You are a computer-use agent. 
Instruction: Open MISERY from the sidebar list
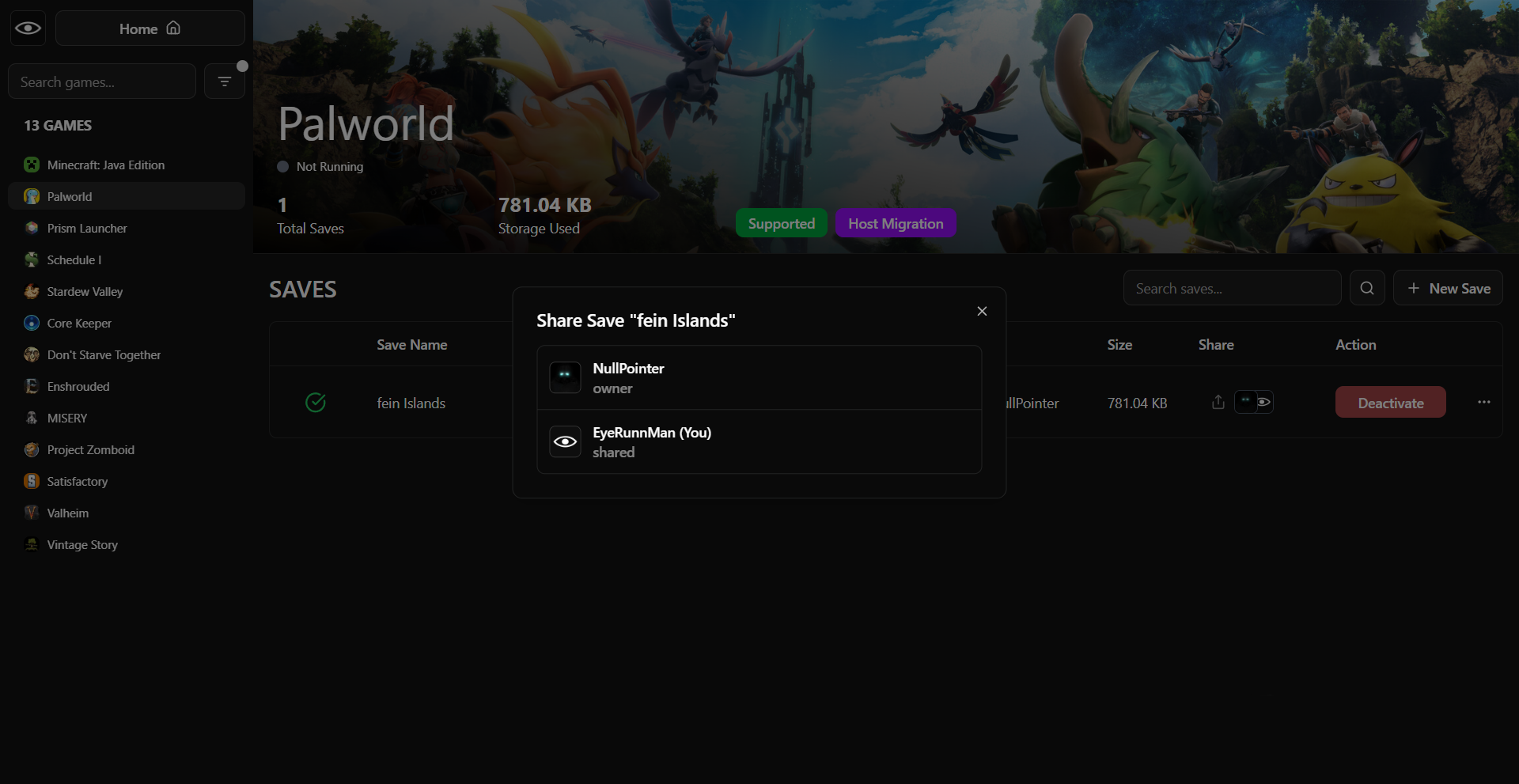click(127, 418)
